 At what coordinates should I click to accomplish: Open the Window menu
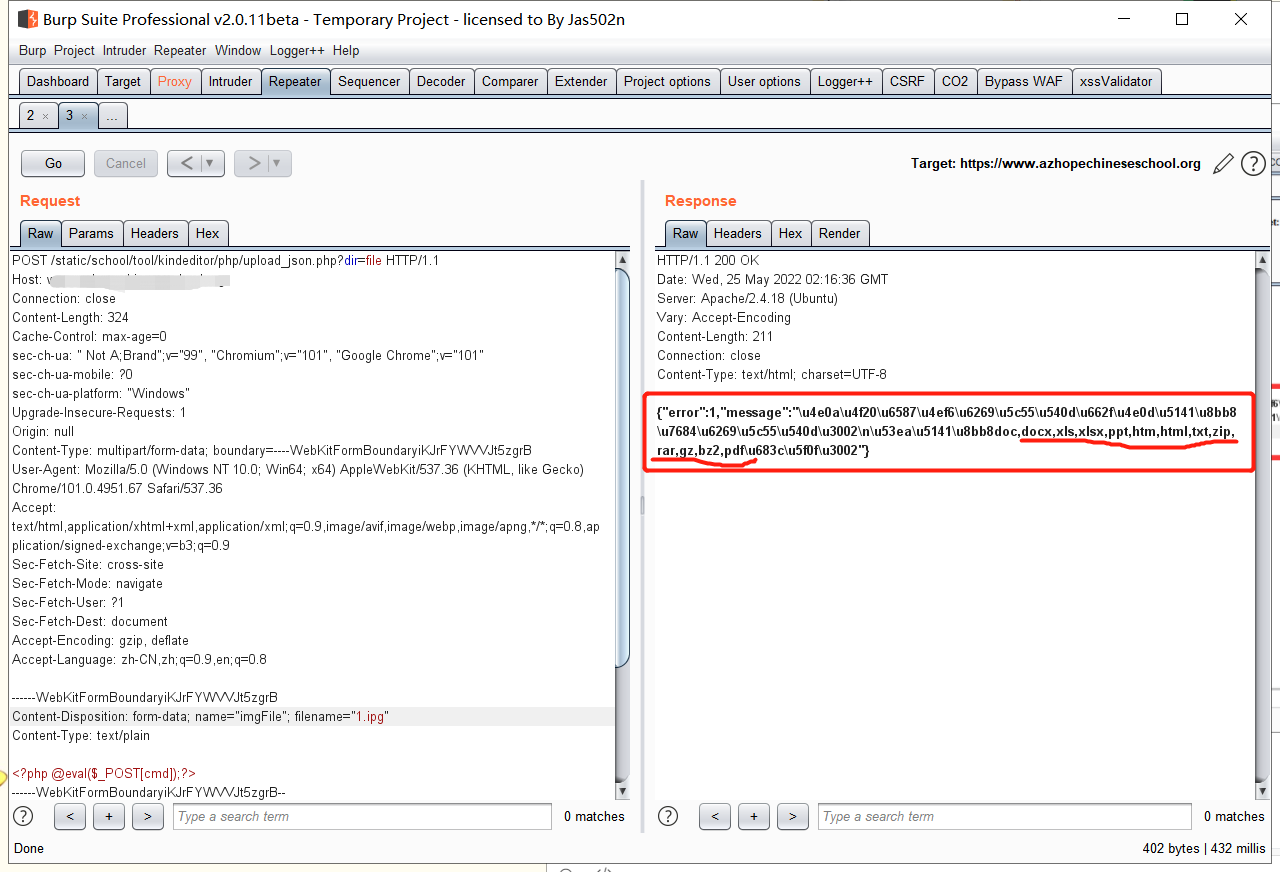coord(238,50)
